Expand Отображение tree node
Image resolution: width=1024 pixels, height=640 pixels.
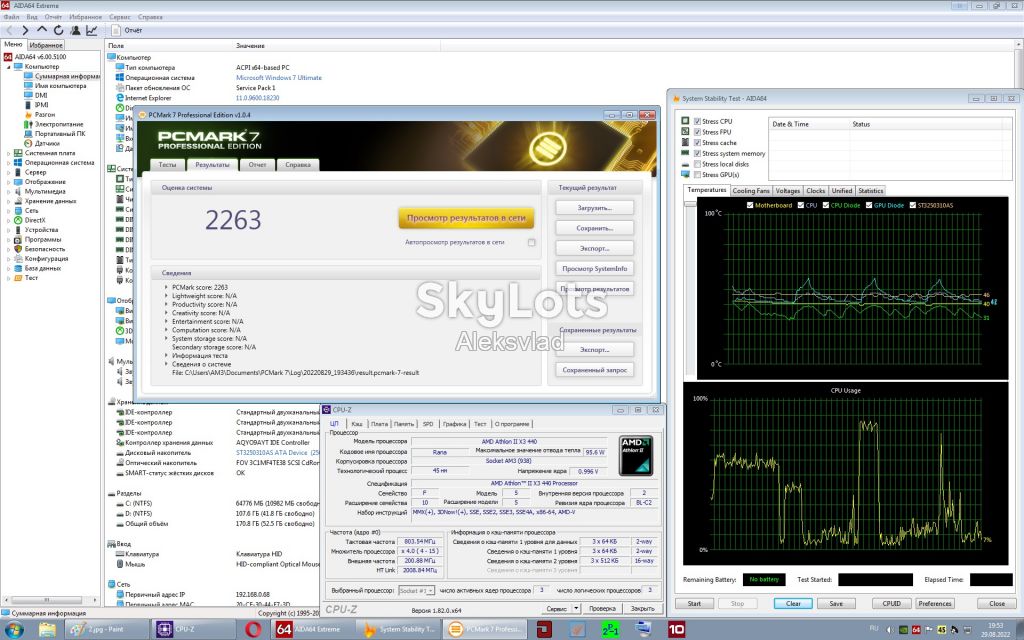pos(8,182)
